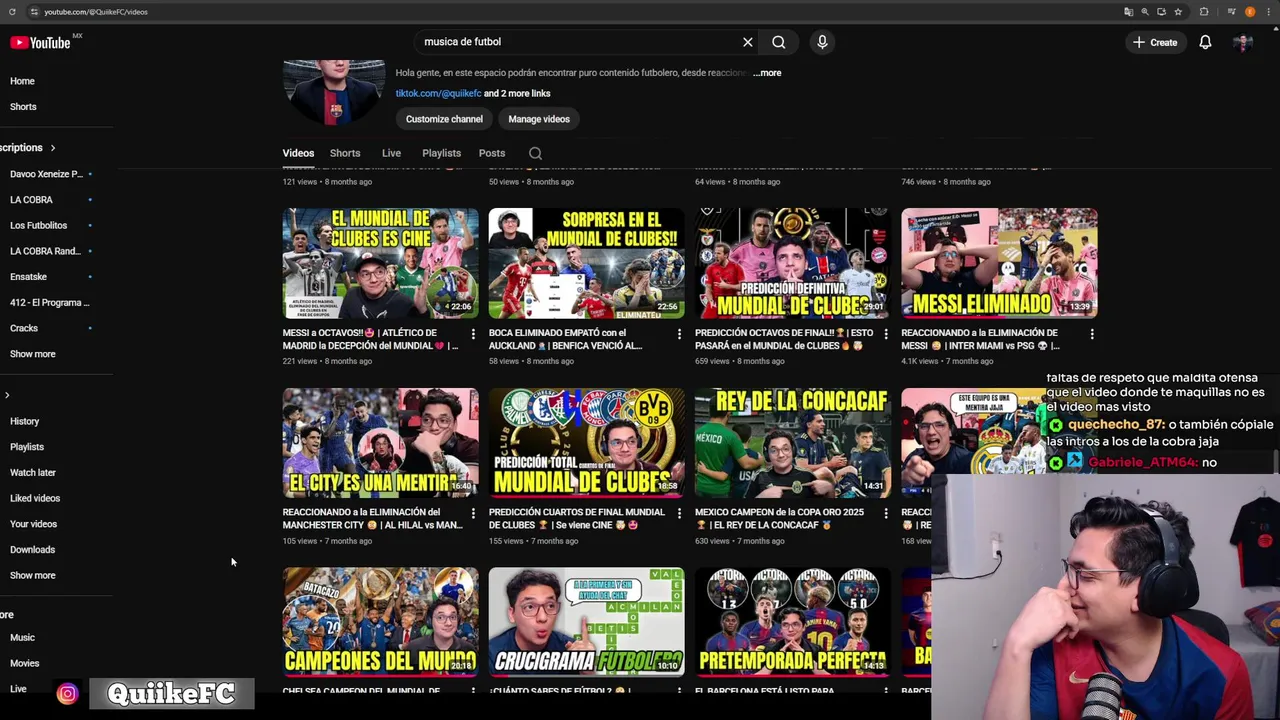Open MESSI ELIMINADO video thumbnail
The image size is (1280, 720).
tap(999, 263)
